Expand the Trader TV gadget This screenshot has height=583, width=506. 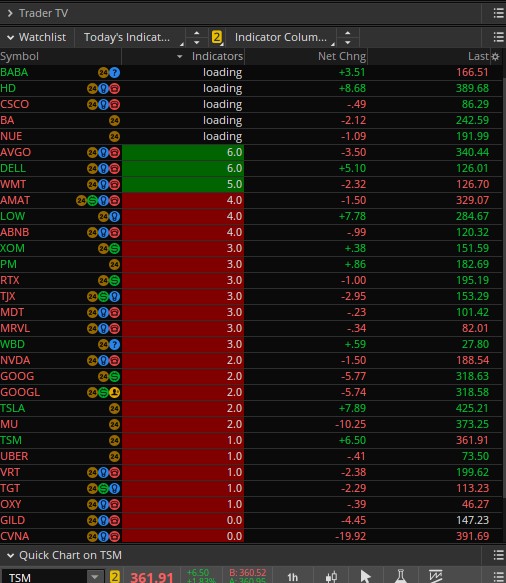(10, 13)
